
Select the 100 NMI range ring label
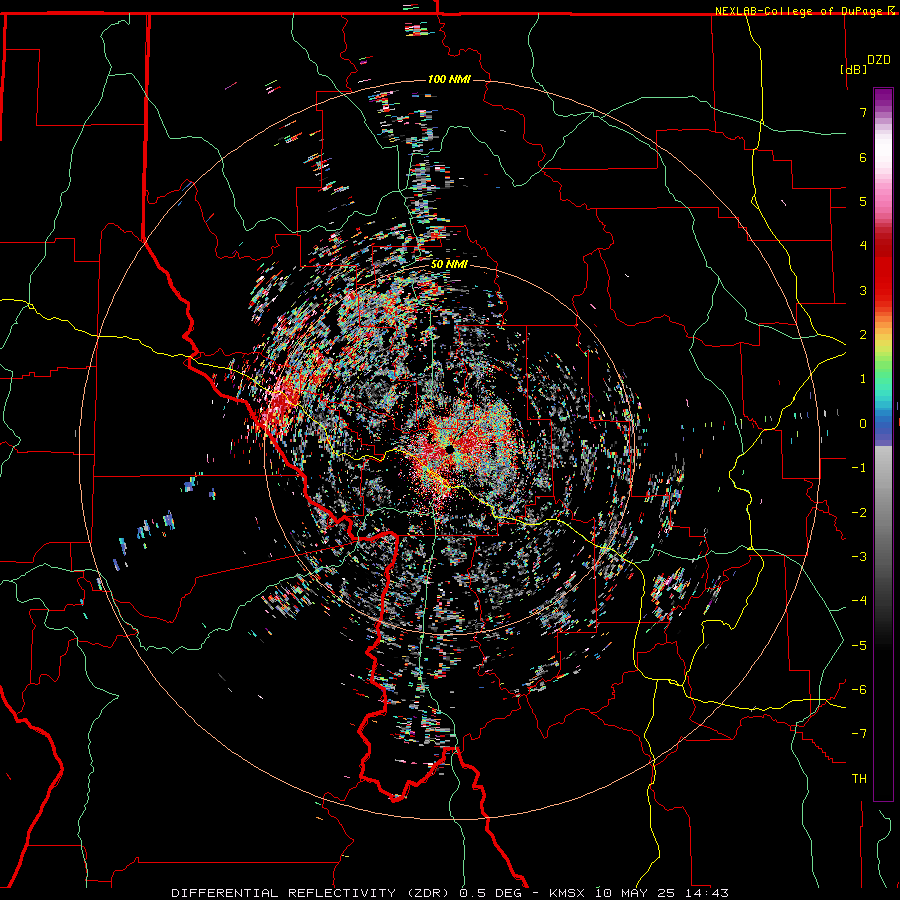pyautogui.click(x=449, y=79)
